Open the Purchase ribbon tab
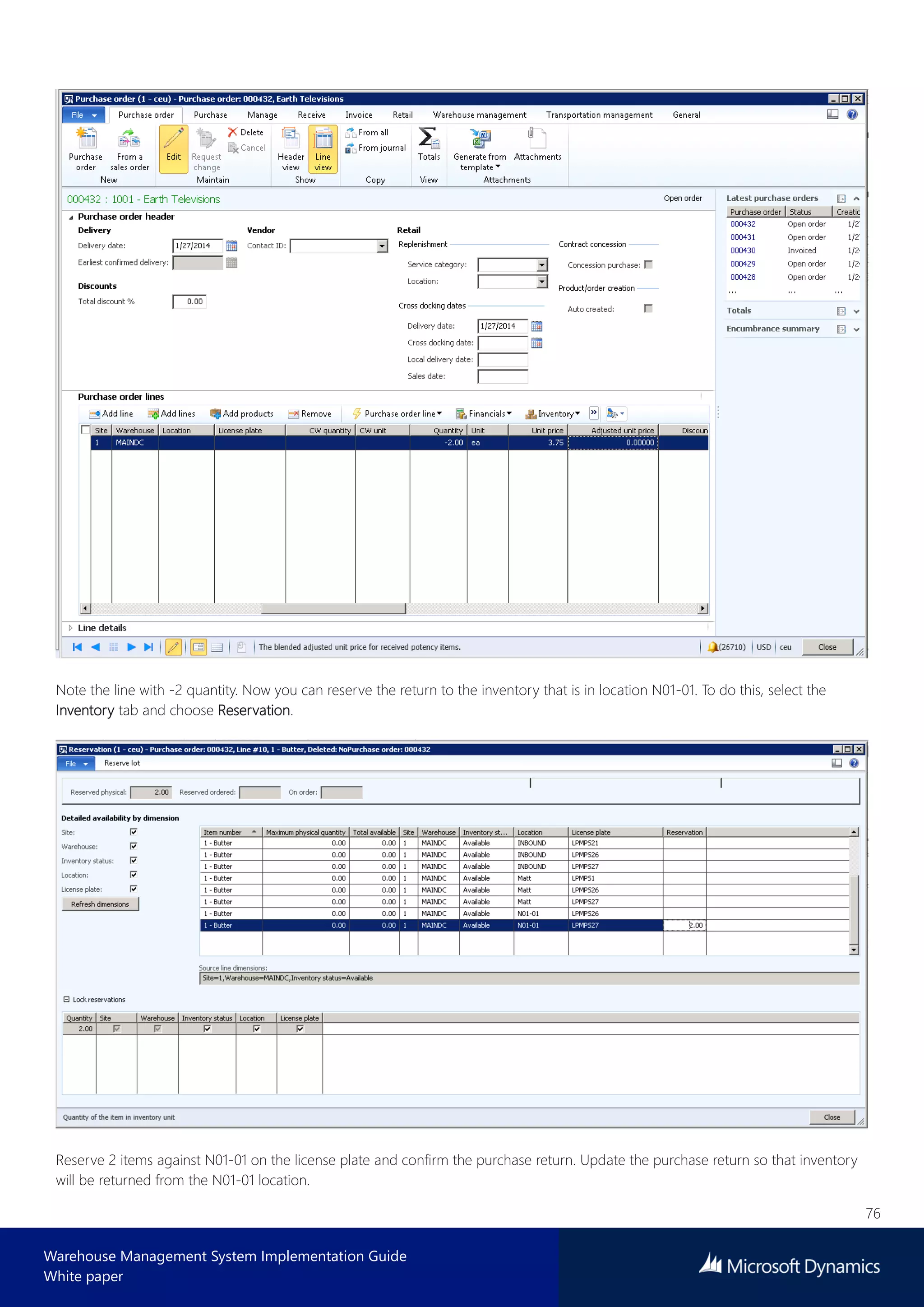The height and width of the screenshot is (1307, 924). 211,115
